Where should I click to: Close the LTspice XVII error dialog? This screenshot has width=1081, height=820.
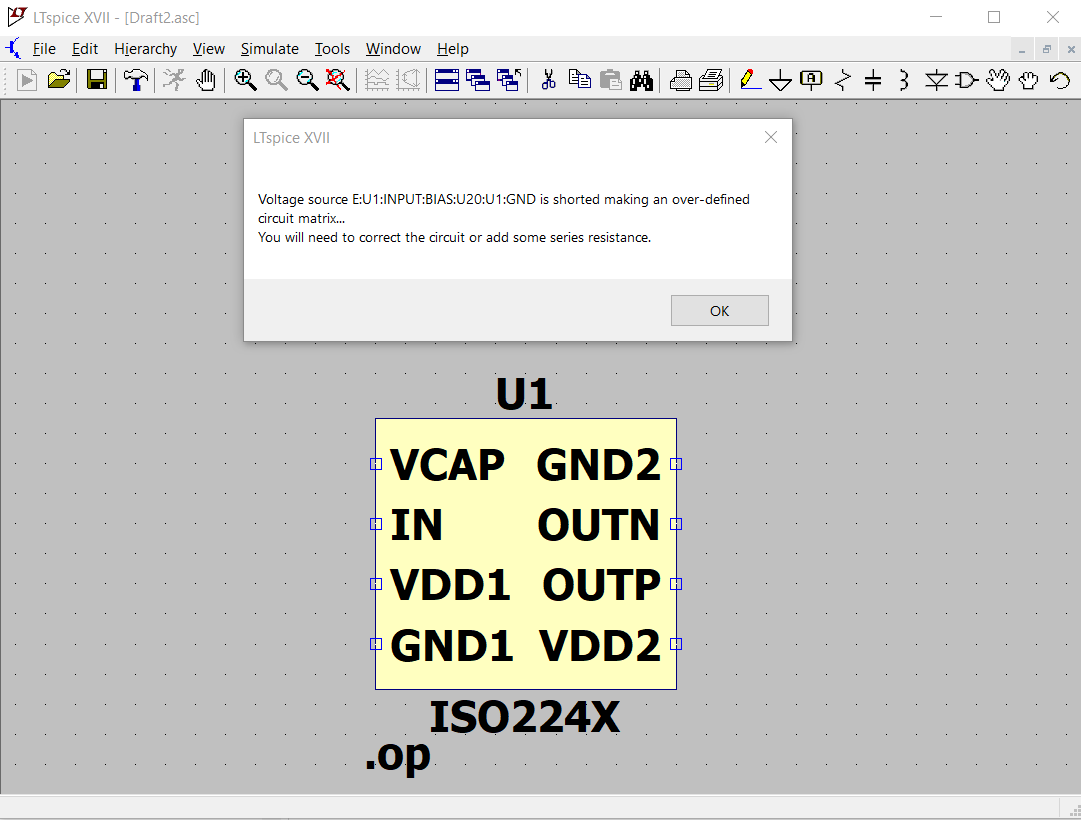771,137
